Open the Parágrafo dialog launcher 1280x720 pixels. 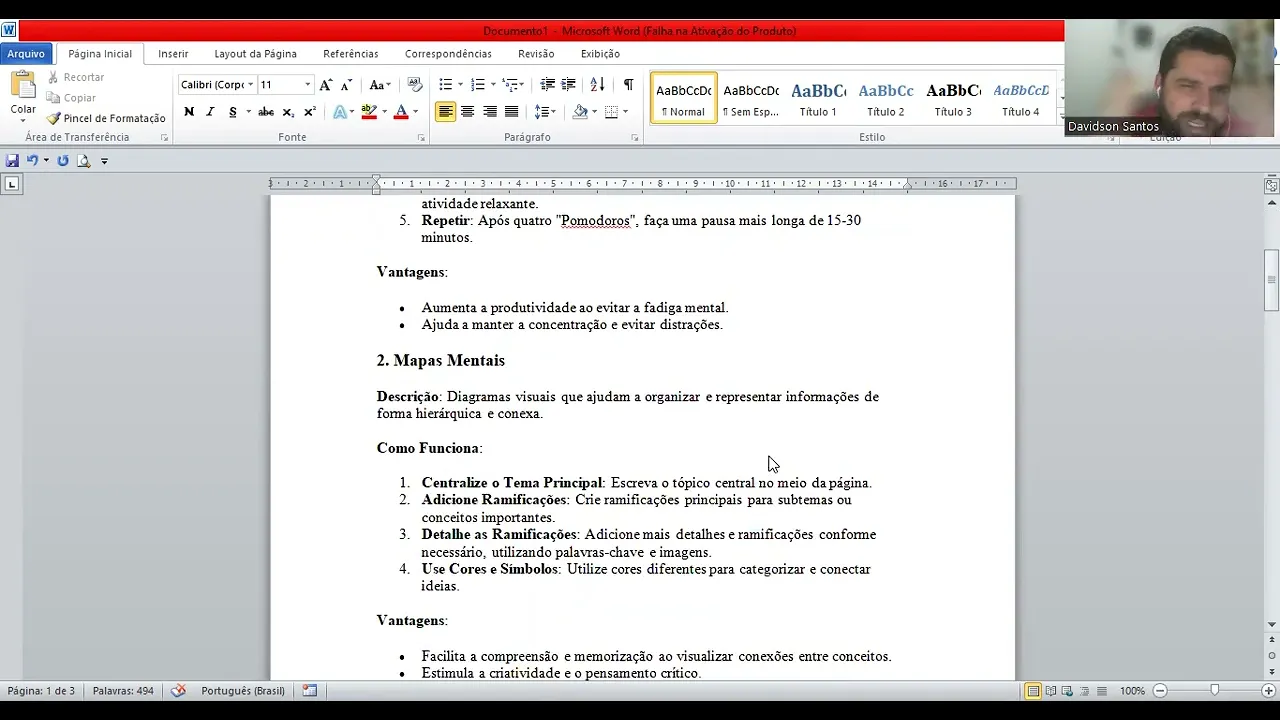(x=635, y=138)
